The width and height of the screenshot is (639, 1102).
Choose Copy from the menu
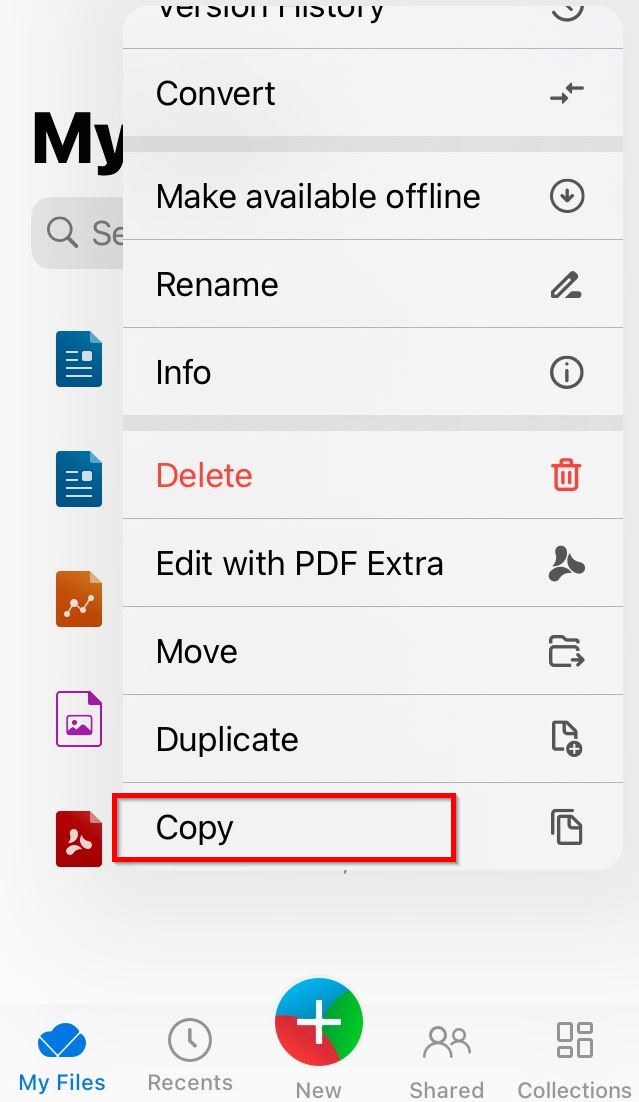coord(373,826)
